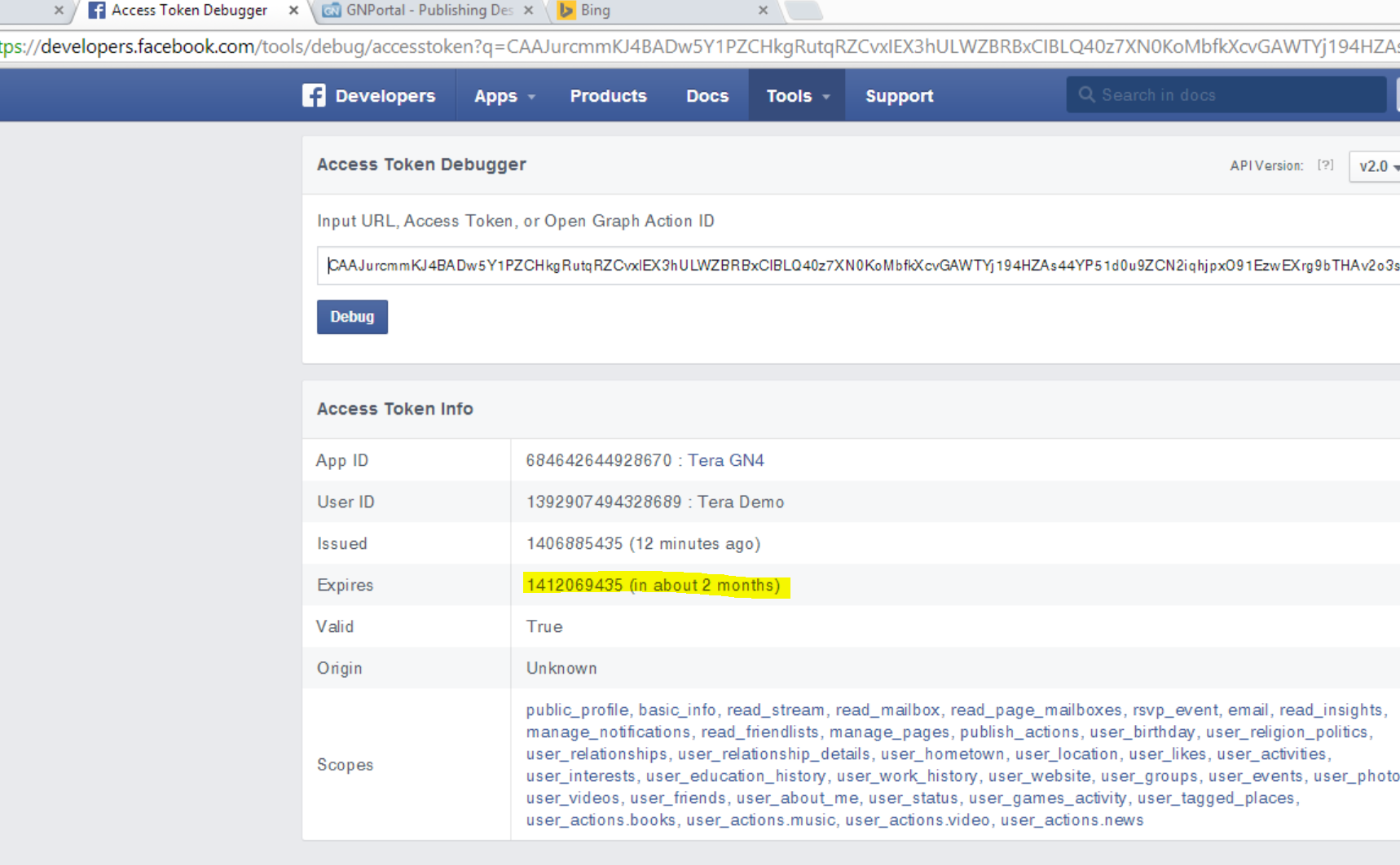1400x865 pixels.
Task: Open the API Version v2.0 dropdown
Action: click(1376, 166)
